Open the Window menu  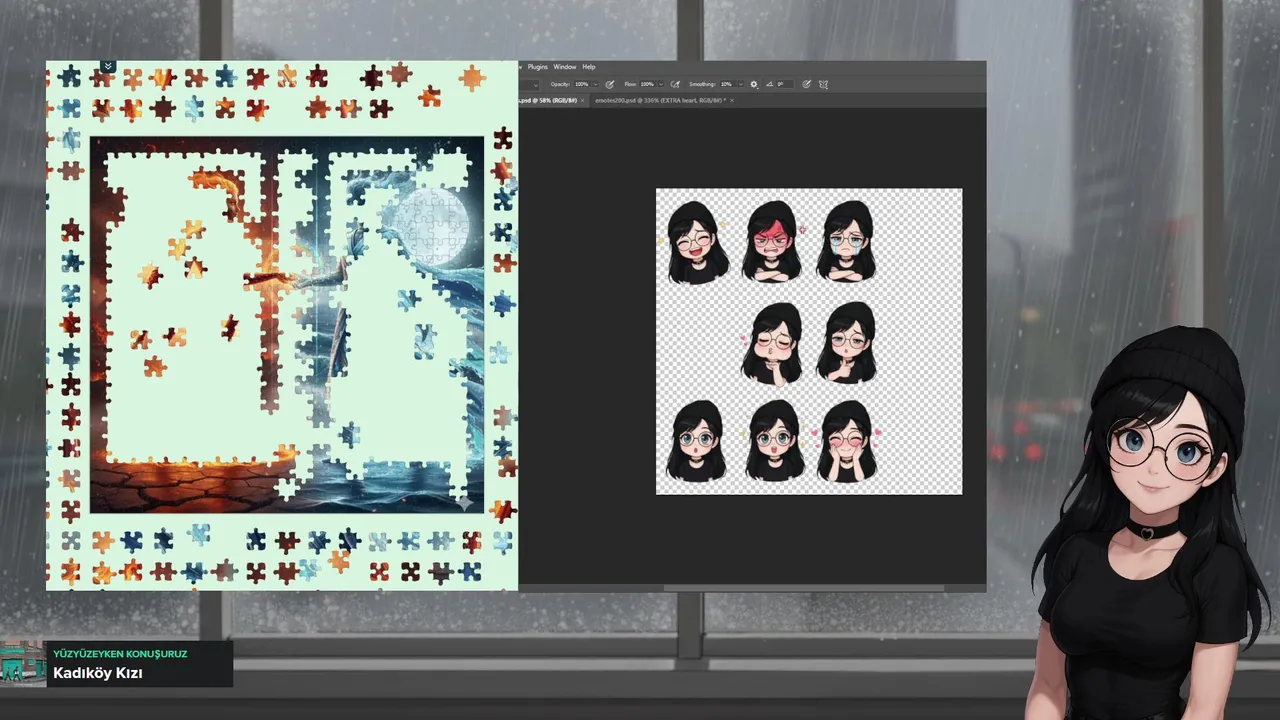[x=565, y=67]
